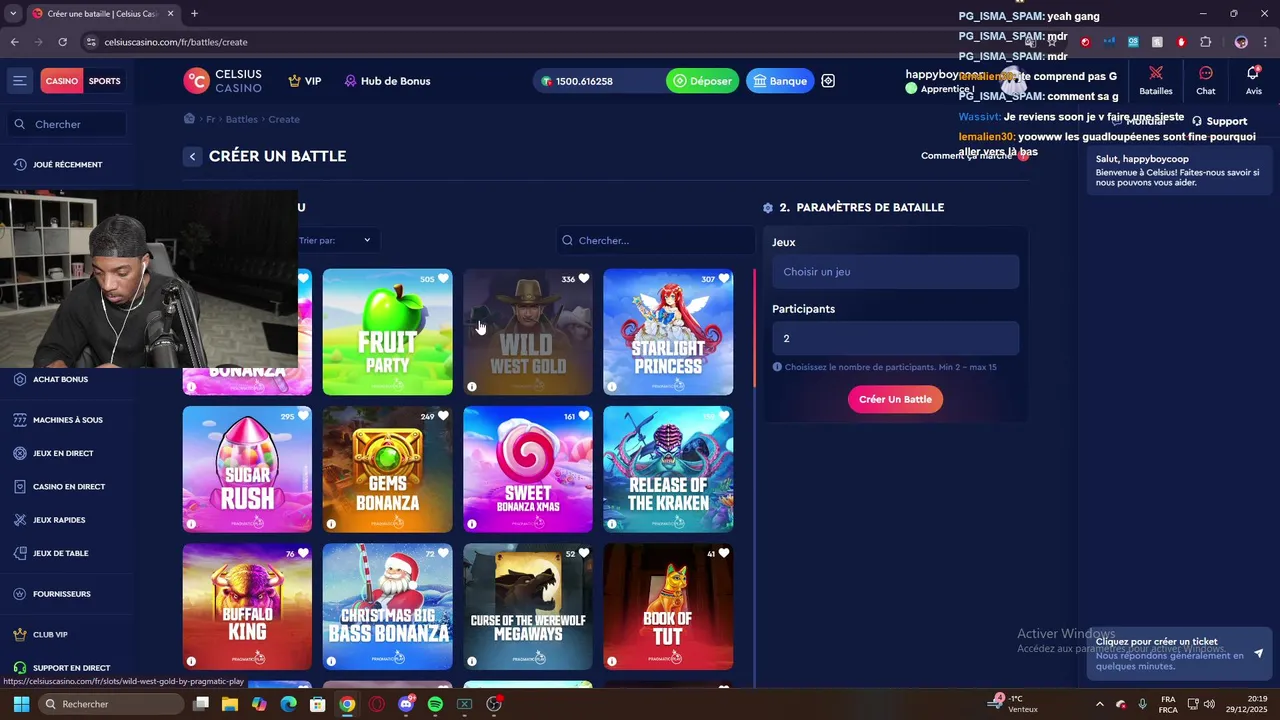
Task: Click the Celsius Casino logo
Action: [223, 81]
